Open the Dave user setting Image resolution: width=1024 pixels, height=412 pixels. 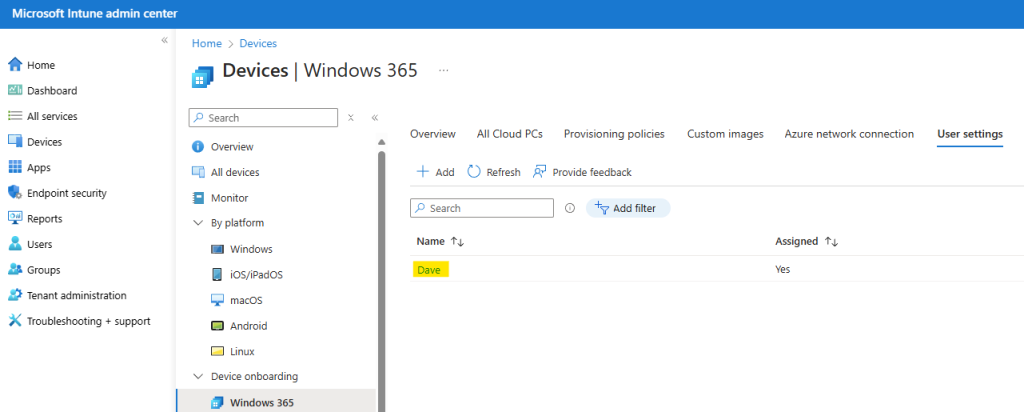click(x=429, y=270)
